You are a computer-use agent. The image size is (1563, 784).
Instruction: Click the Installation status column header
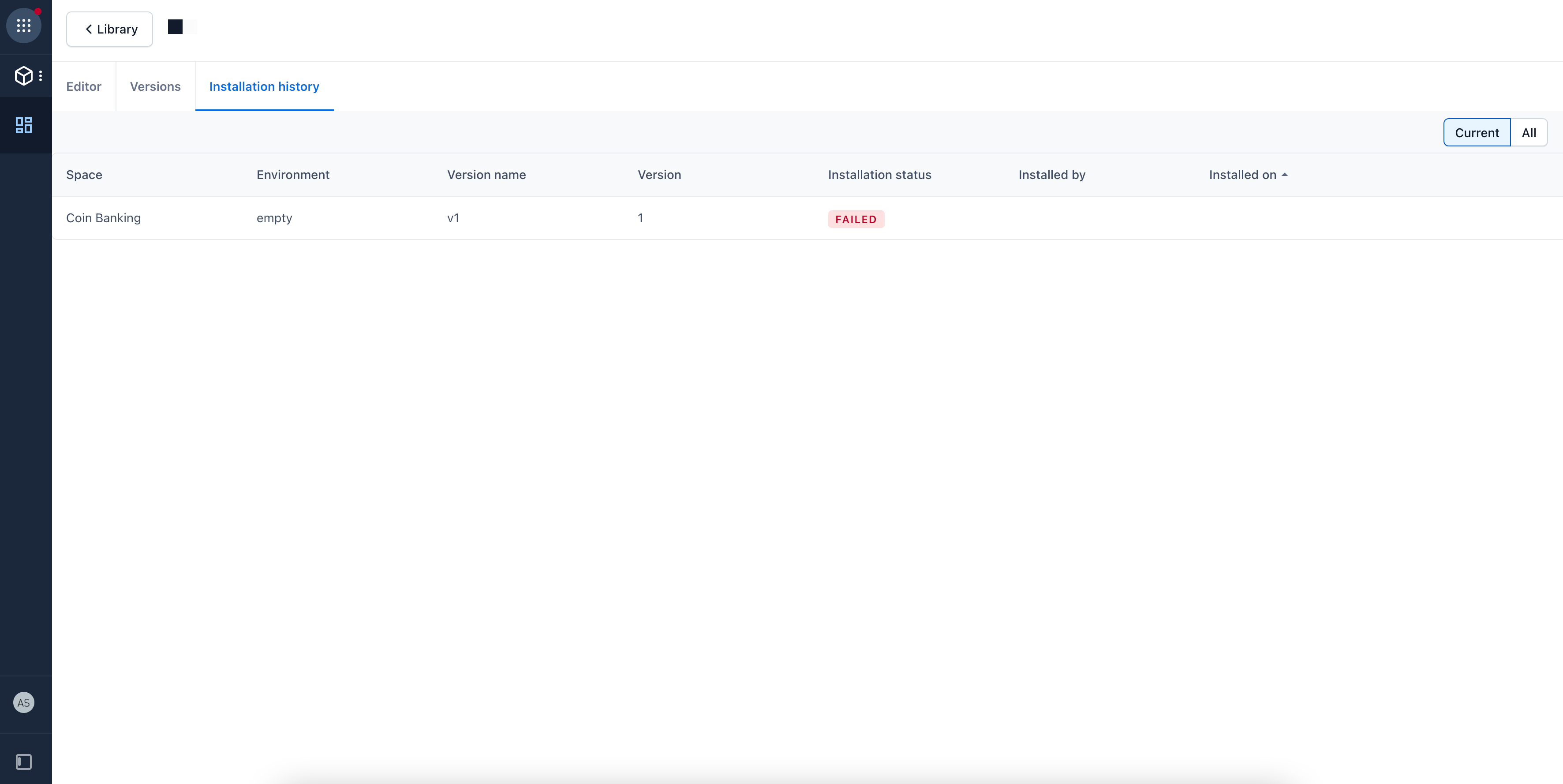point(879,175)
